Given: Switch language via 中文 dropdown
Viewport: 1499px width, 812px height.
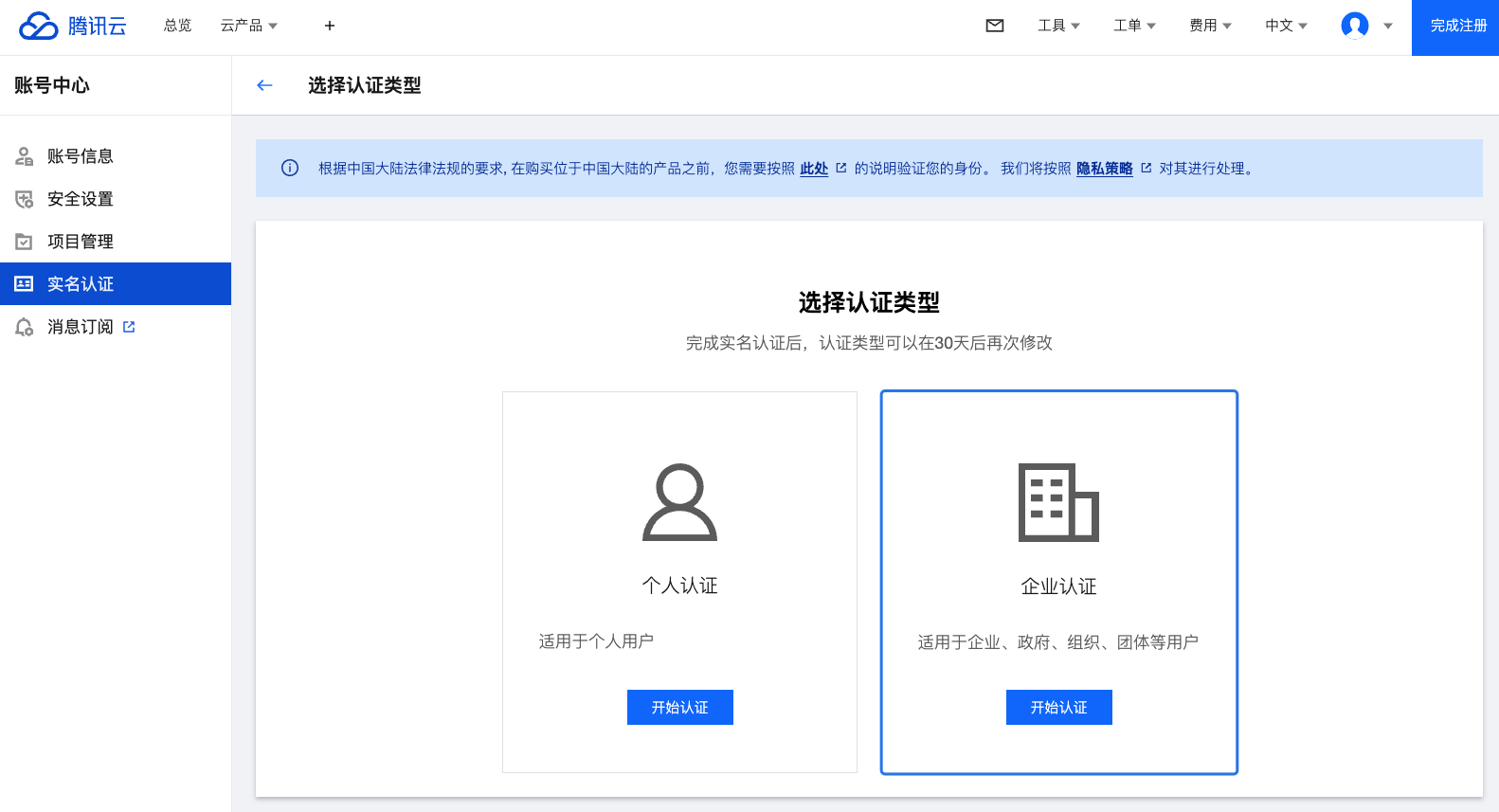Looking at the screenshot, I should (1286, 26).
